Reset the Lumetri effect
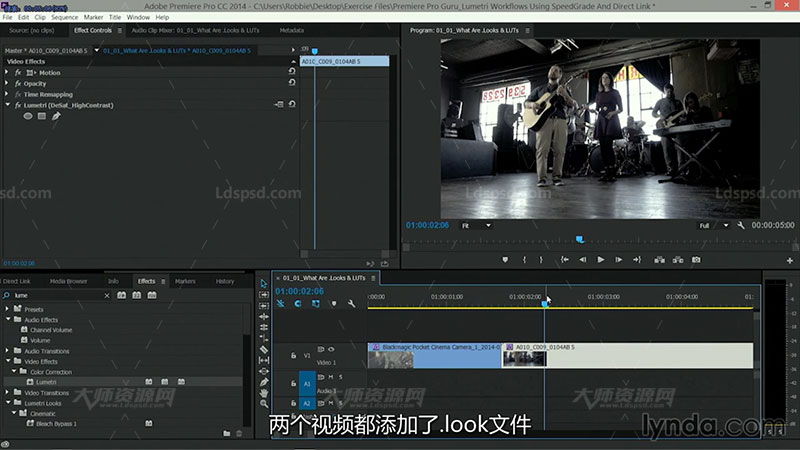Viewport: 800px width, 450px height. click(292, 104)
